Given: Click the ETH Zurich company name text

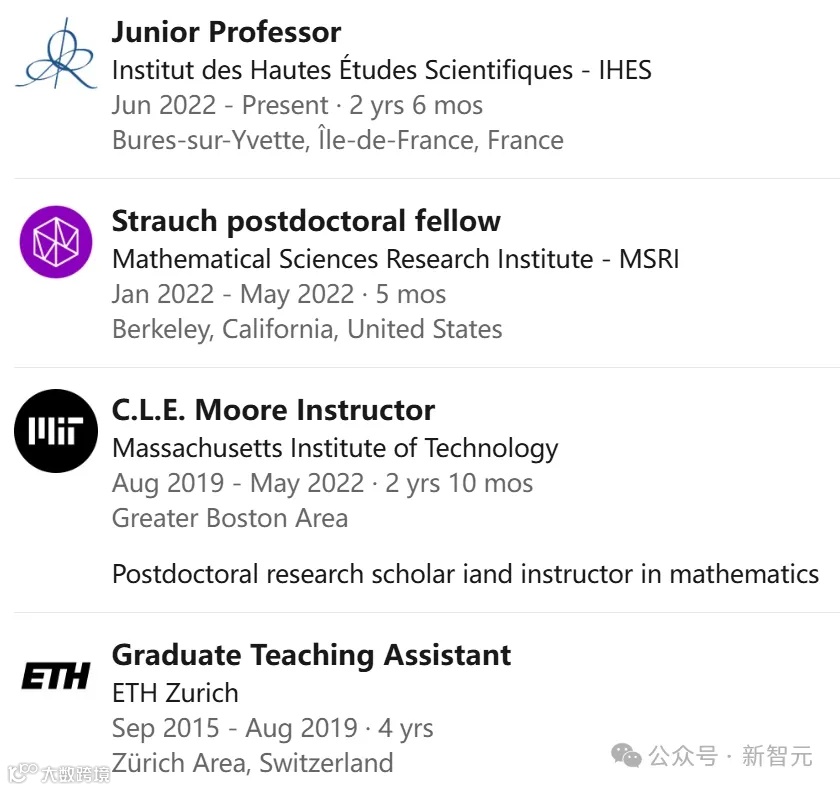Looking at the screenshot, I should point(175,693).
